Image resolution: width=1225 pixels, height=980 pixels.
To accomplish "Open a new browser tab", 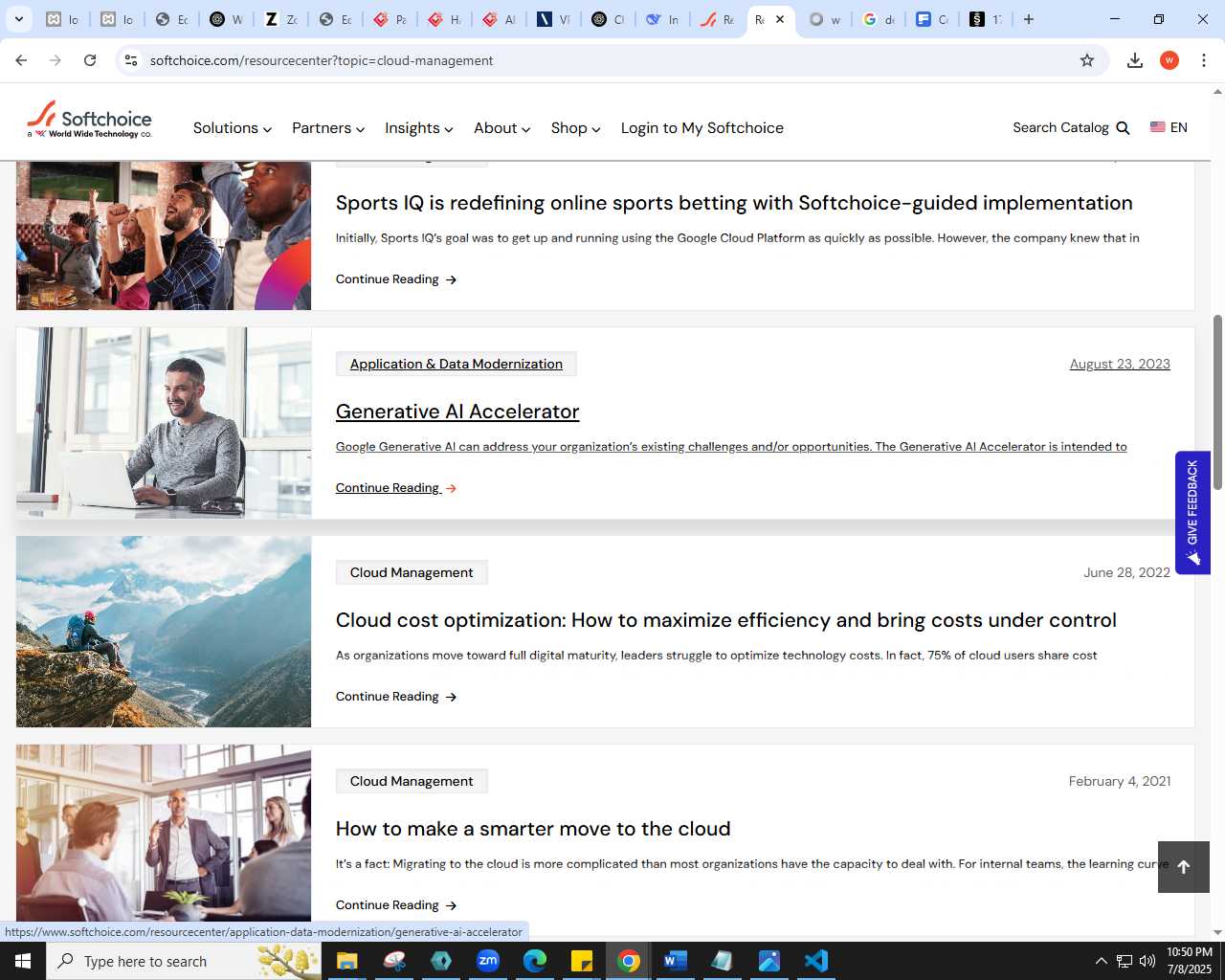I will [1029, 19].
